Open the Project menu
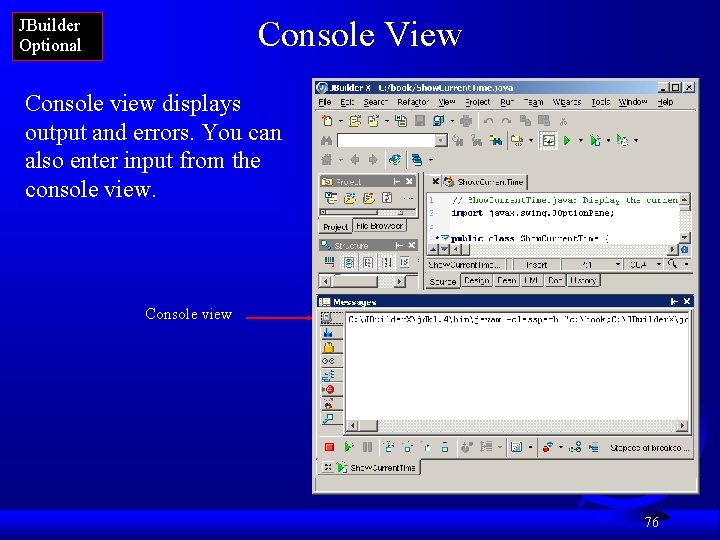The width and height of the screenshot is (720, 540). click(x=478, y=102)
